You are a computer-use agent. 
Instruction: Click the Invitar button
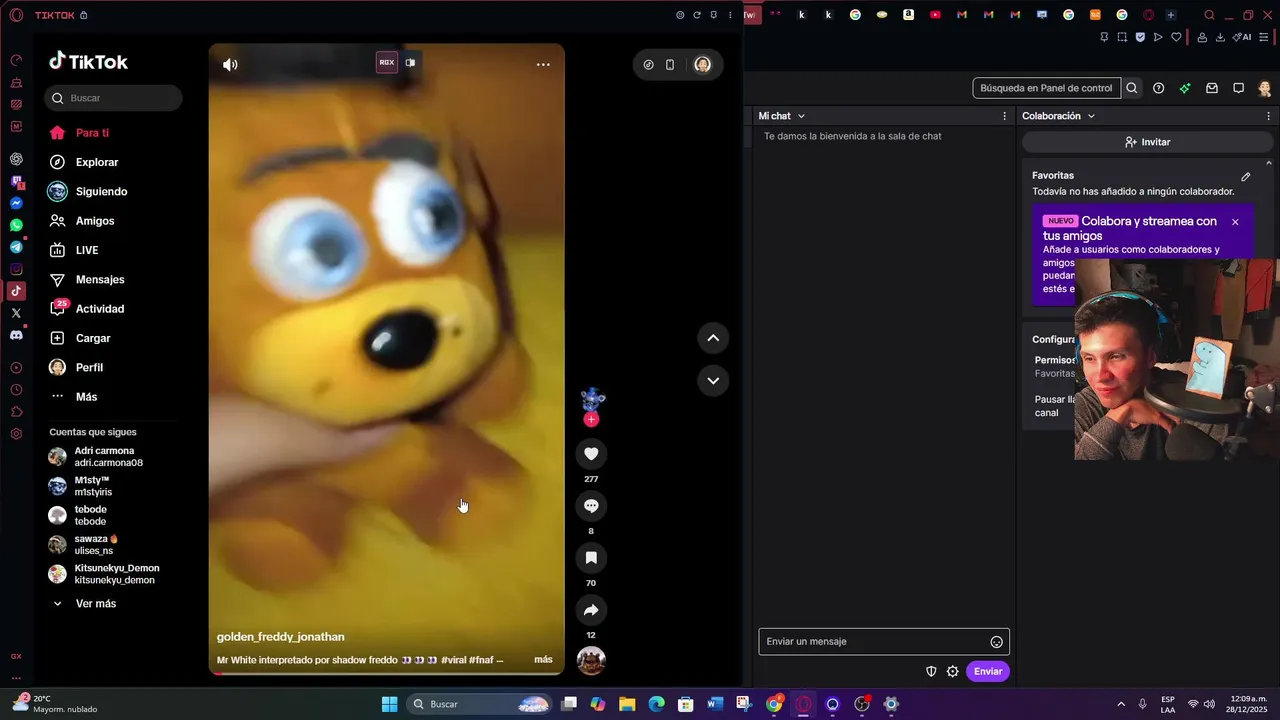[x=1147, y=142]
